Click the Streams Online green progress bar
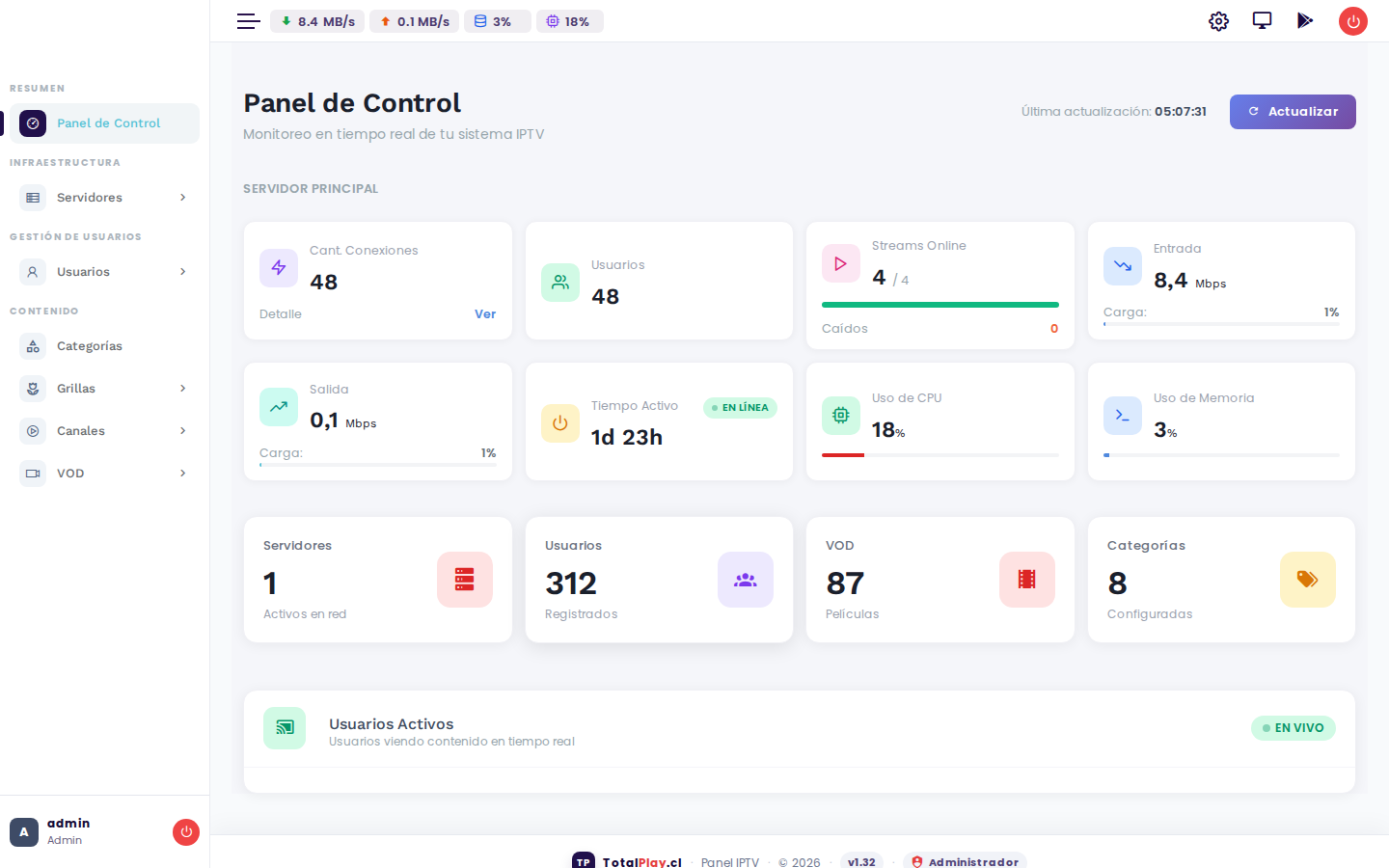The image size is (1389, 868). pos(940,305)
